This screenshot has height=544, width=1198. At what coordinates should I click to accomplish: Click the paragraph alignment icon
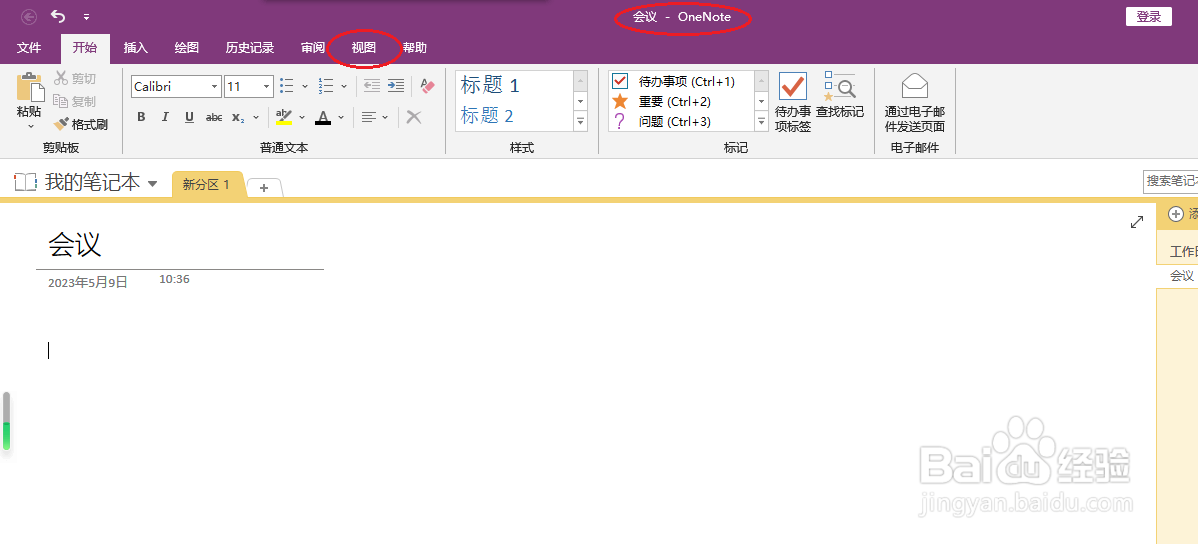coord(369,117)
